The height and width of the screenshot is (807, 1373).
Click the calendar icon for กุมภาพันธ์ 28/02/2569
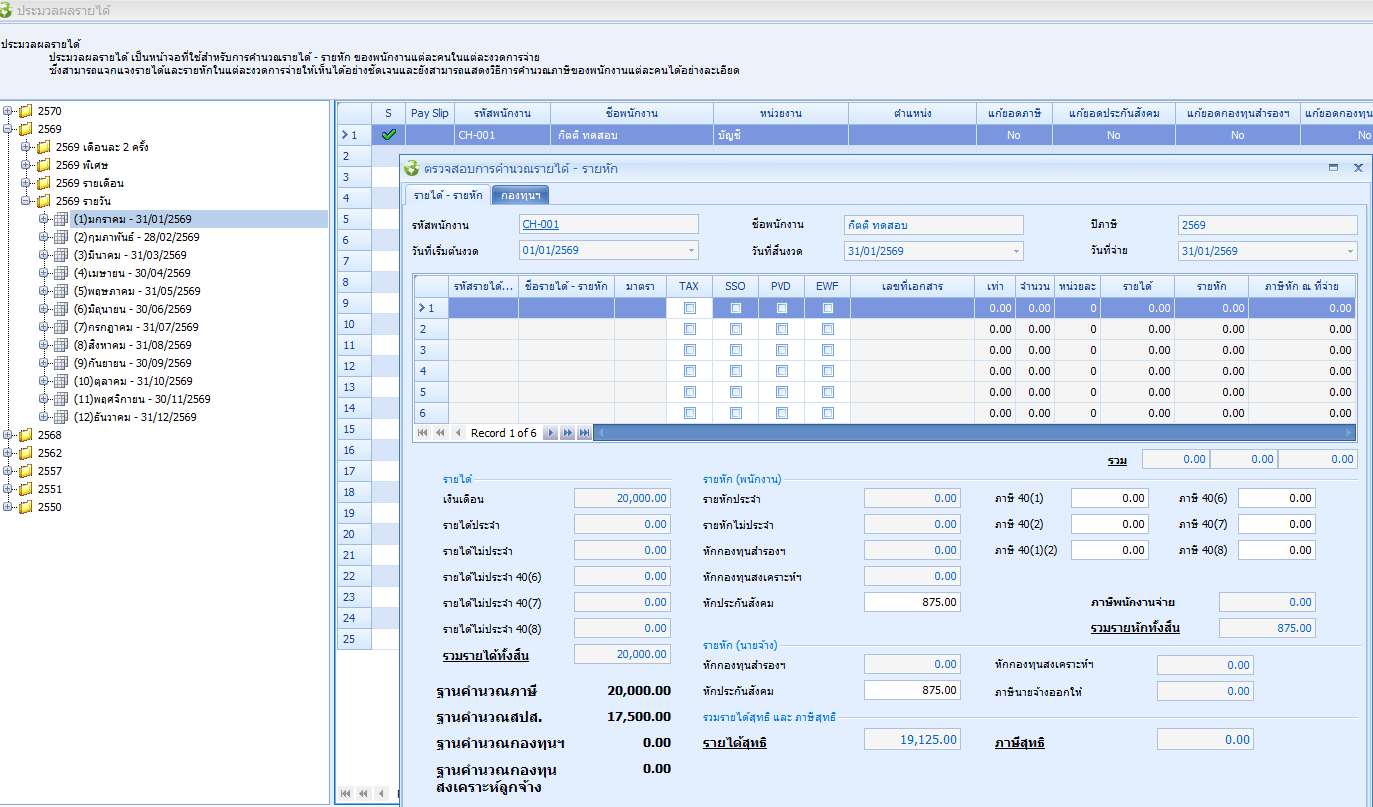[x=60, y=237]
